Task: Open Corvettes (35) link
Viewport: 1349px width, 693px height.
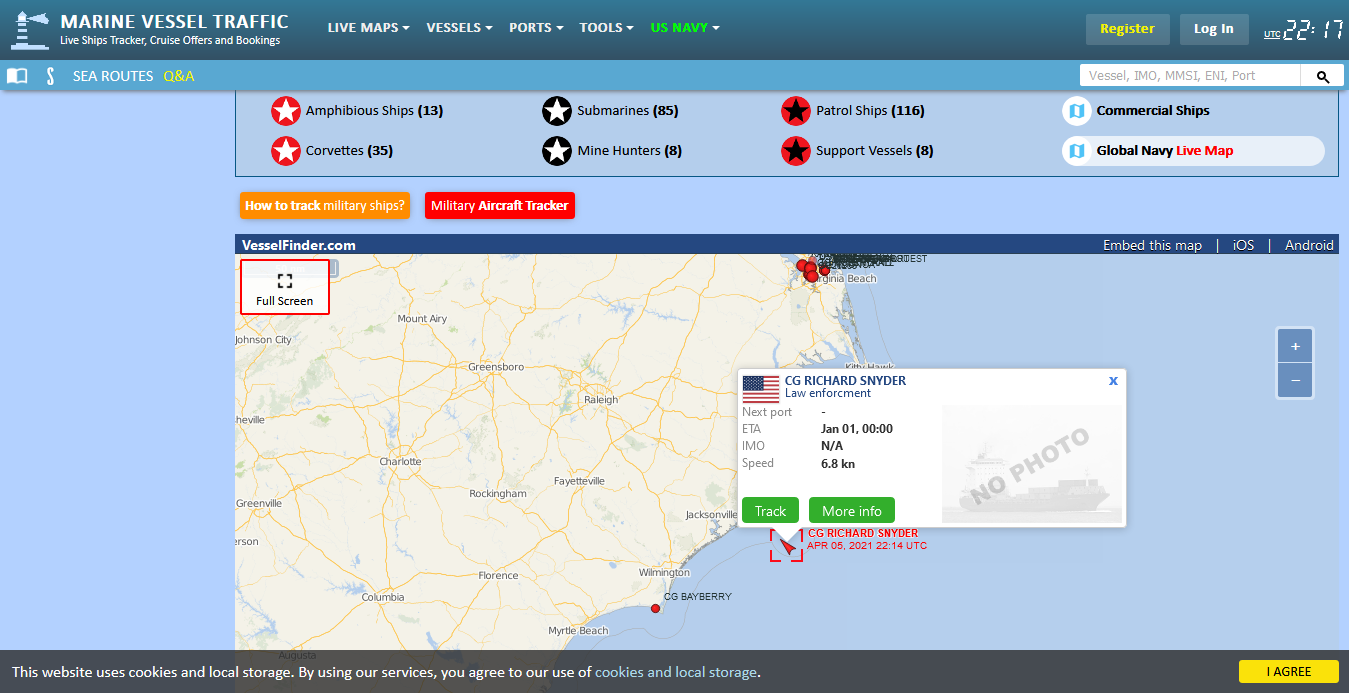Action: tap(349, 151)
